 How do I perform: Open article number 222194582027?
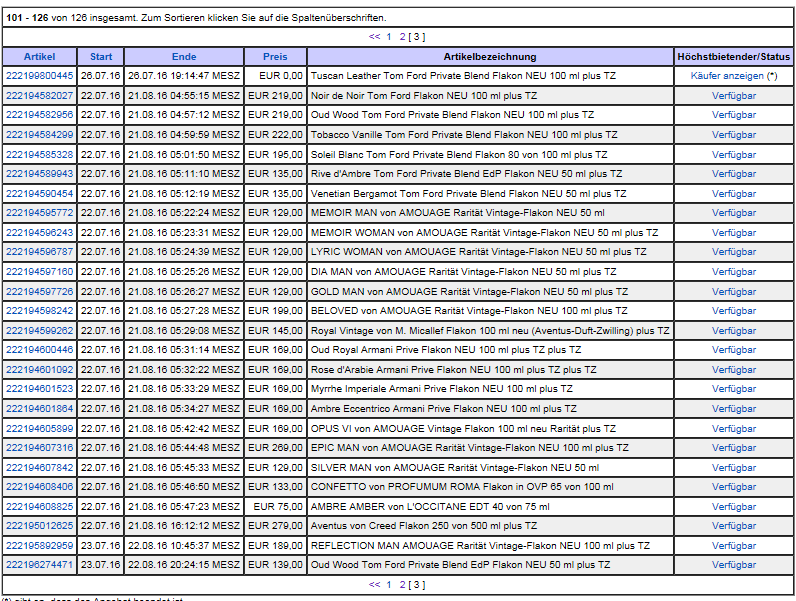tap(40, 95)
